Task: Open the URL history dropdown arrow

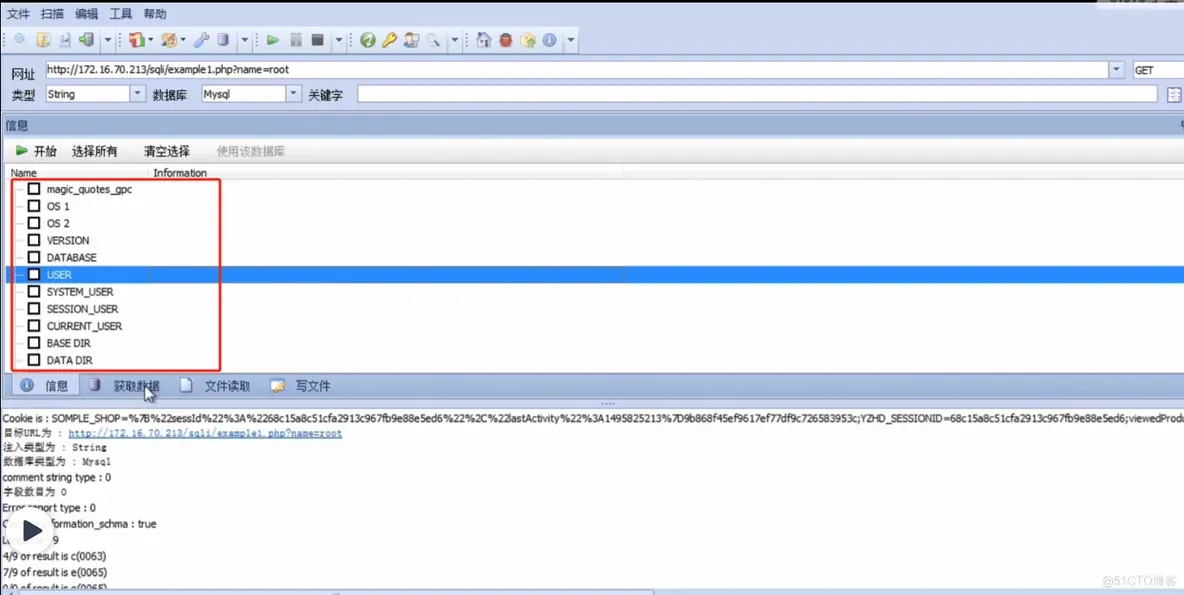Action: click(1118, 69)
